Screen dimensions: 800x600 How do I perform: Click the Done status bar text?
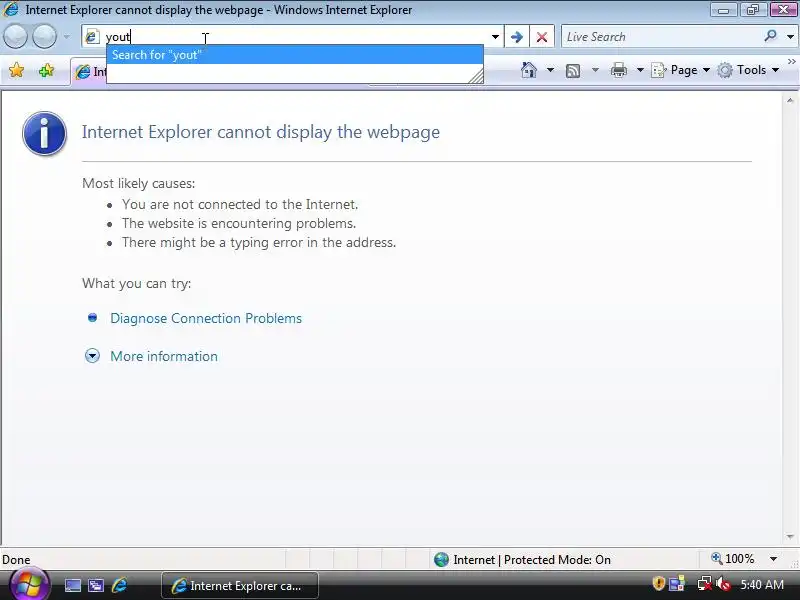[16, 560]
